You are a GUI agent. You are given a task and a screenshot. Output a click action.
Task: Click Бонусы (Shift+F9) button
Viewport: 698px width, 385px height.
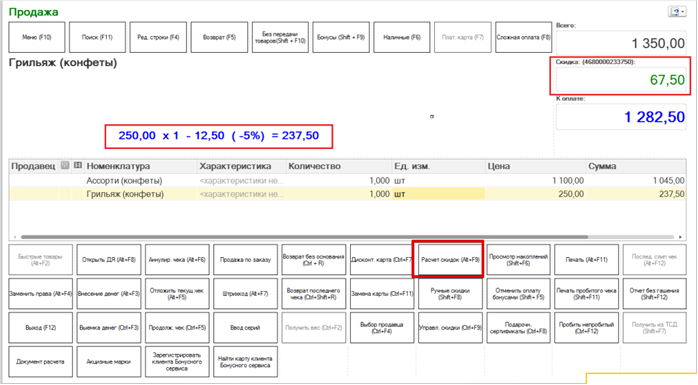(341, 37)
